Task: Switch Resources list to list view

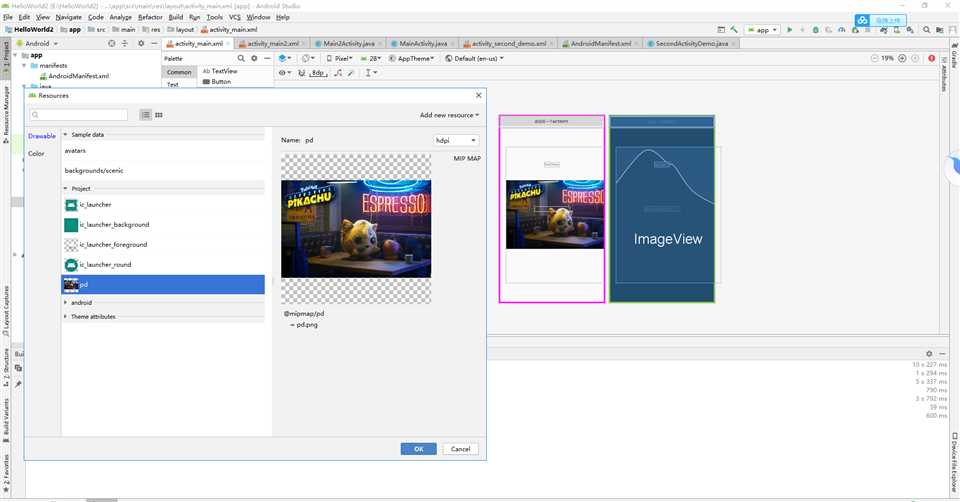Action: pyautogui.click(x=145, y=114)
